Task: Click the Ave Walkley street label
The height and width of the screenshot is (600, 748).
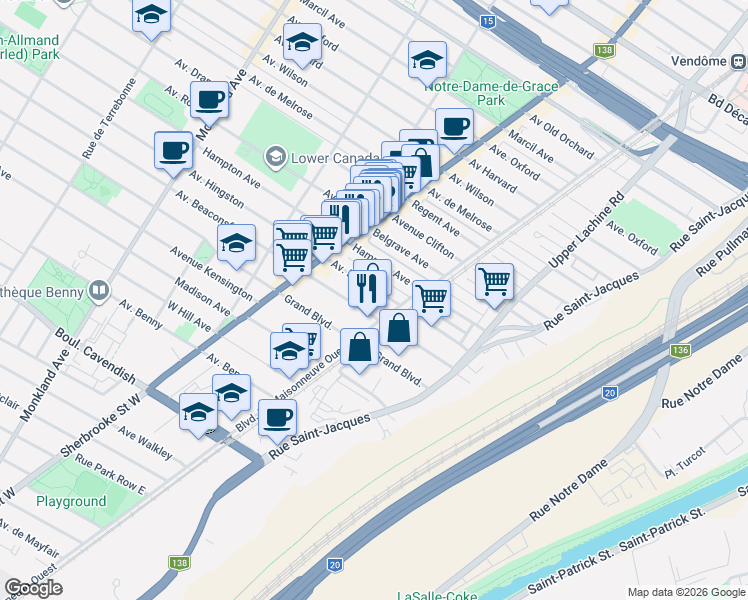Action: click(x=145, y=443)
